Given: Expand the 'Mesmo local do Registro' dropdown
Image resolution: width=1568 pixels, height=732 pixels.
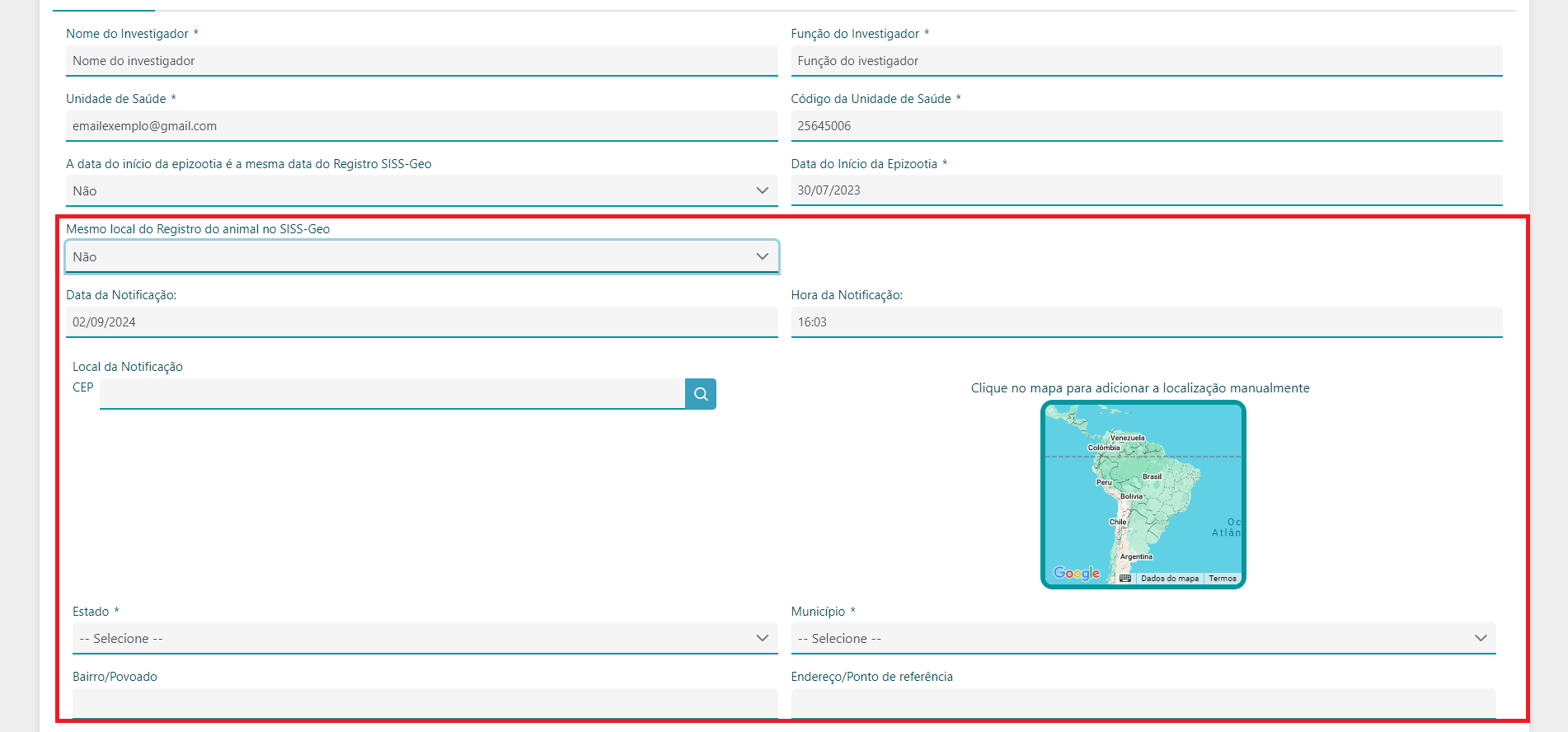Looking at the screenshot, I should click(x=421, y=257).
